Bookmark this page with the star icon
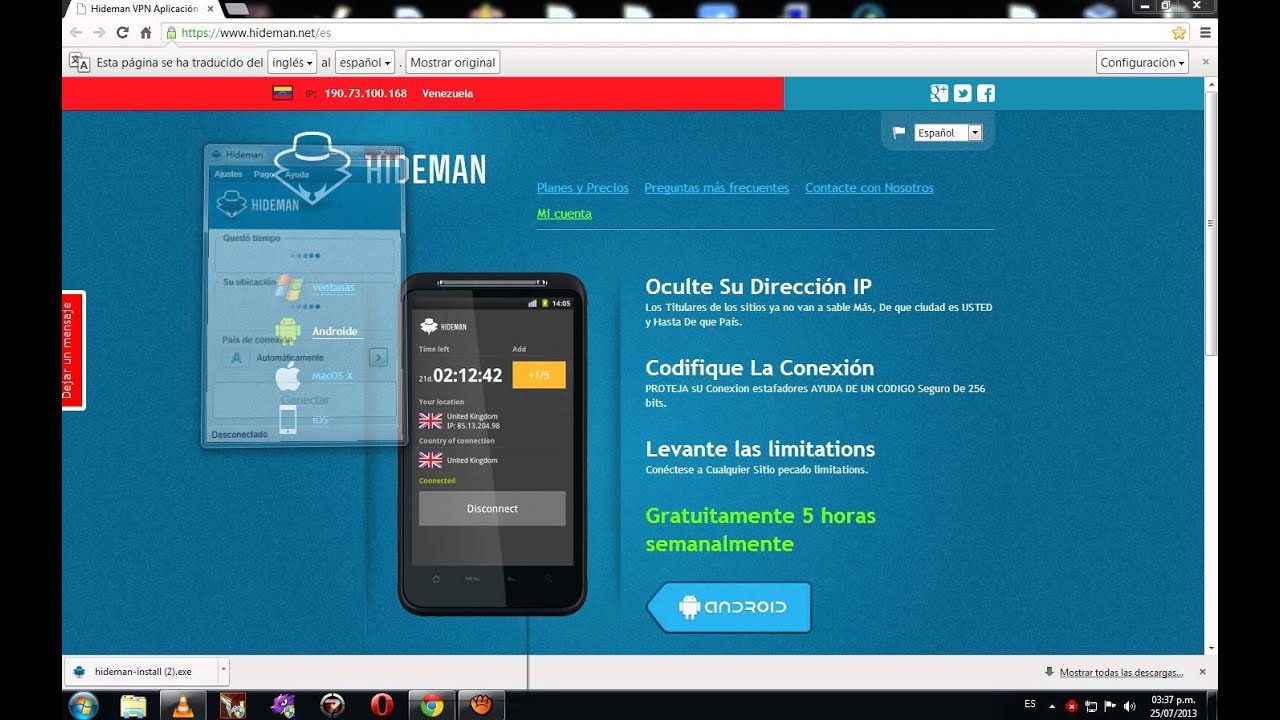Screen dimensions: 1280x720 (1179, 32)
